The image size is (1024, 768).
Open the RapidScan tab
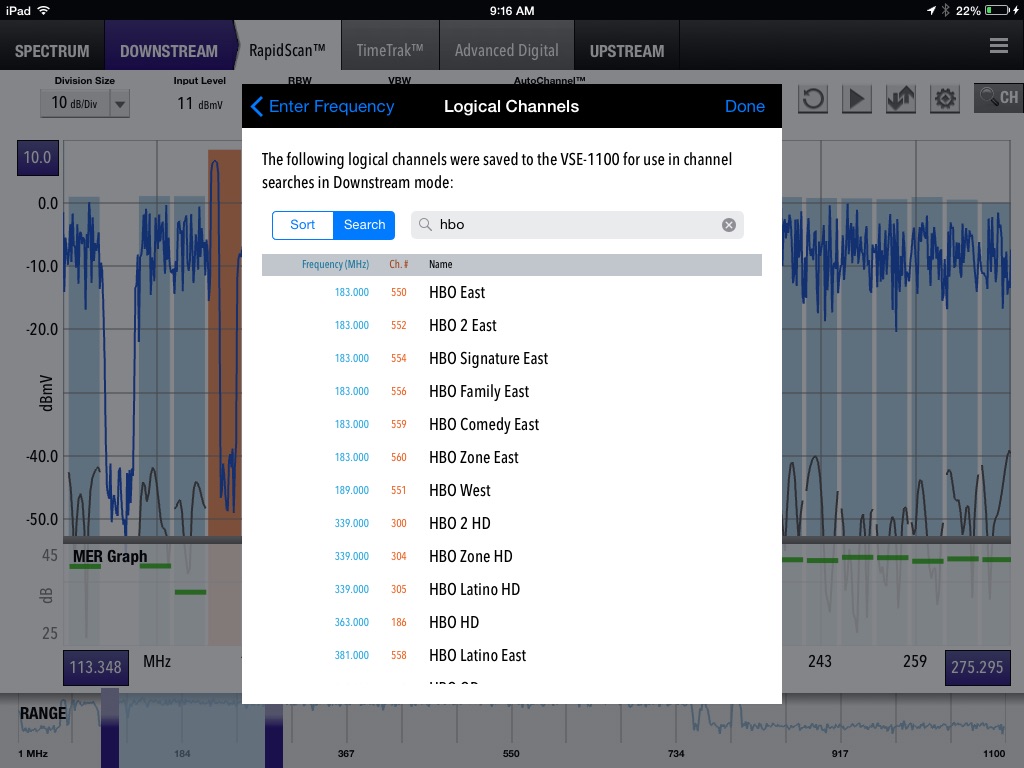[287, 50]
